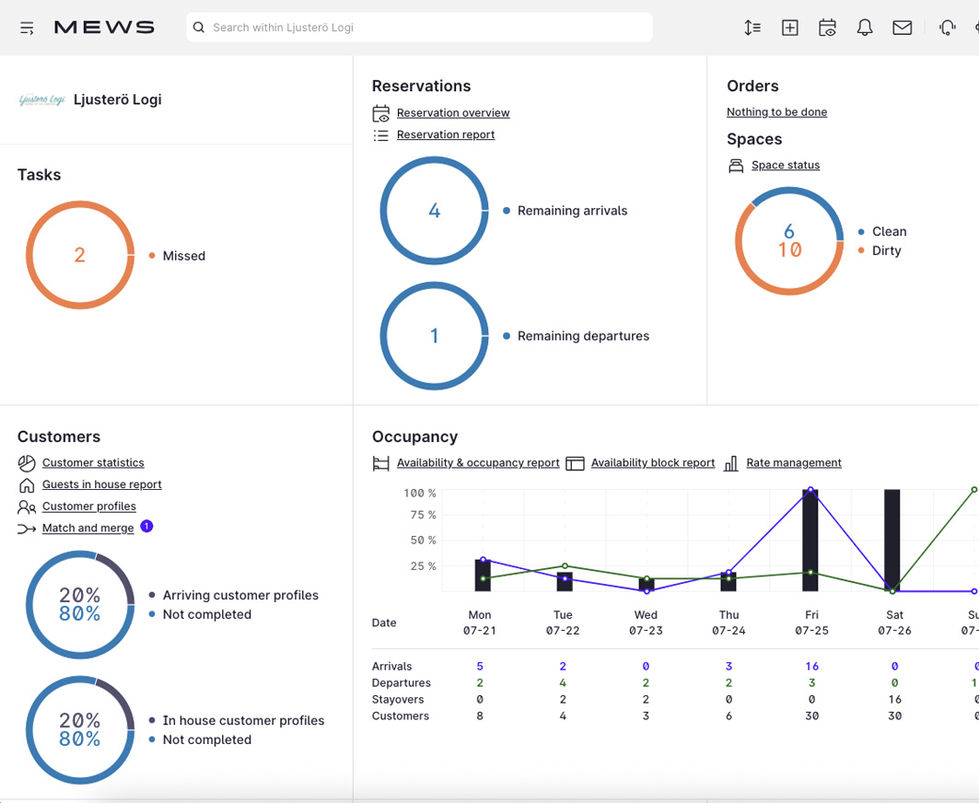979x803 pixels.
Task: Click the Space status bed icon
Action: [736, 165]
